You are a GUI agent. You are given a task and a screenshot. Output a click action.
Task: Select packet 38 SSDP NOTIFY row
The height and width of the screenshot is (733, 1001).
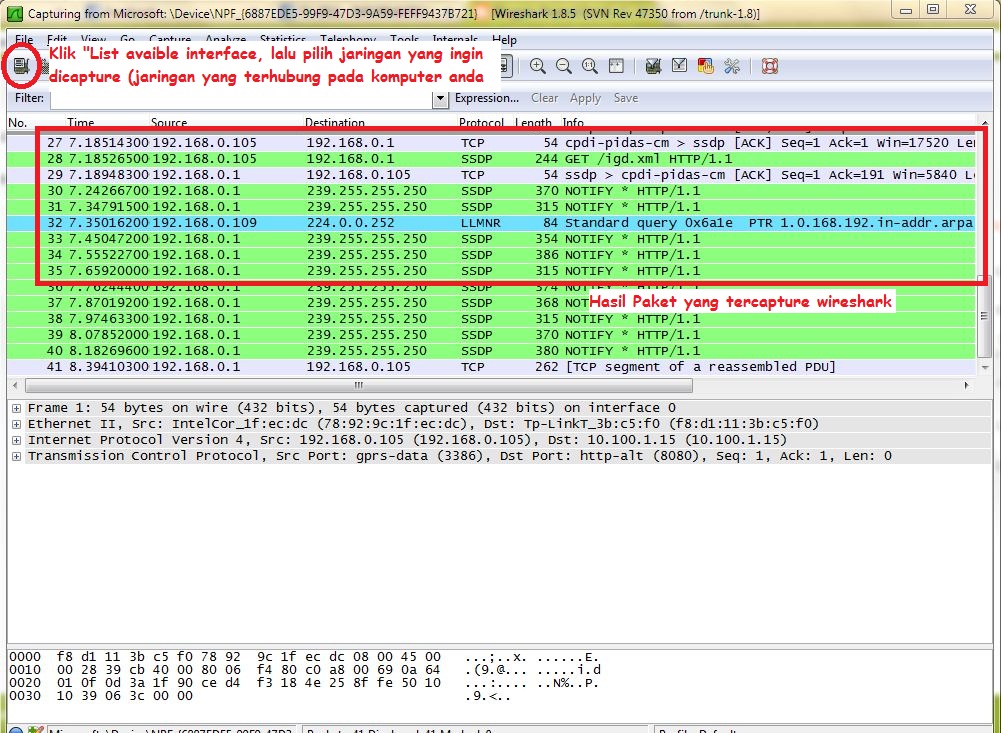click(x=491, y=319)
